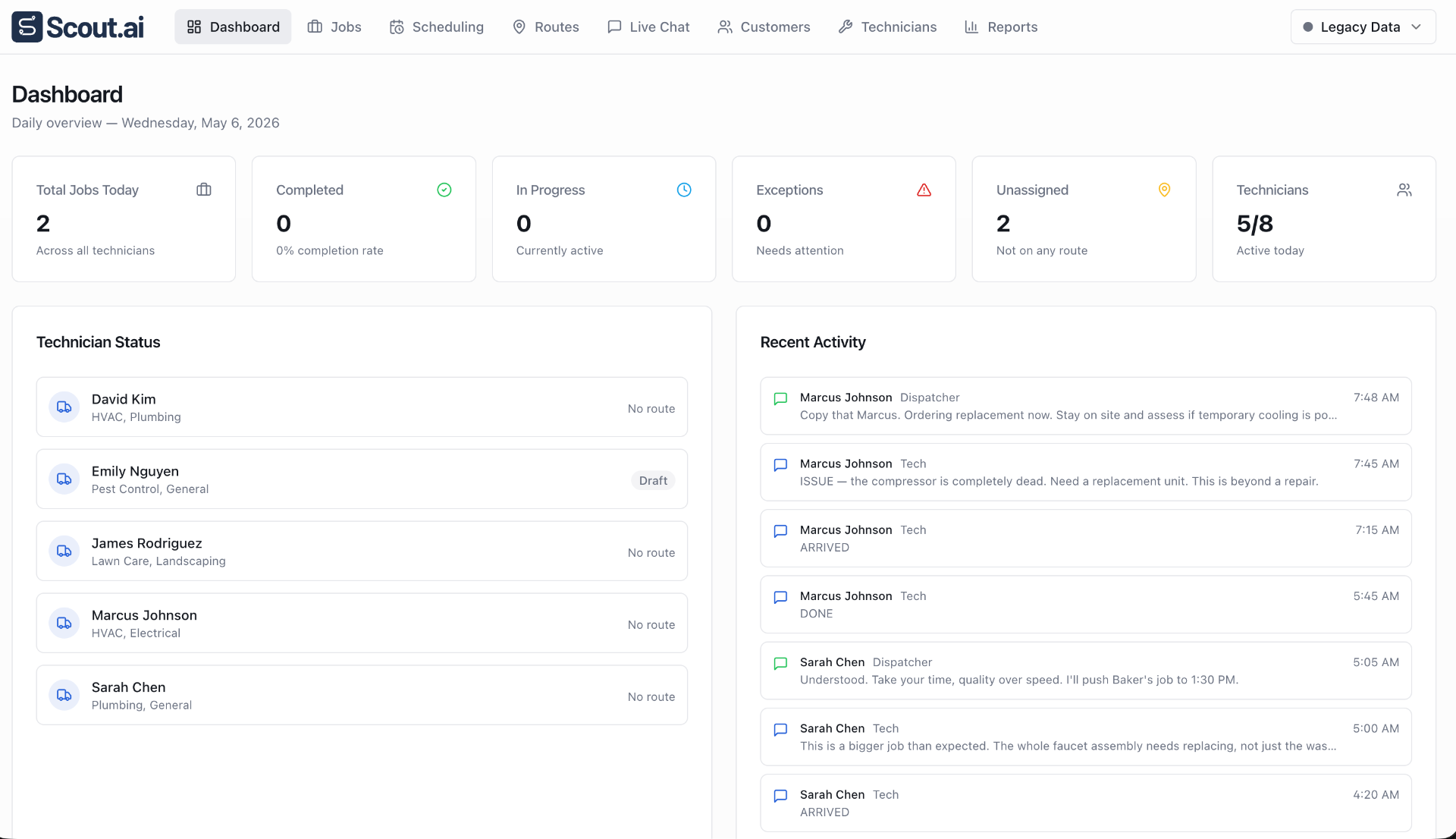Click David Kim's truck icon
Viewport: 1456px width, 839px height.
[x=64, y=407]
